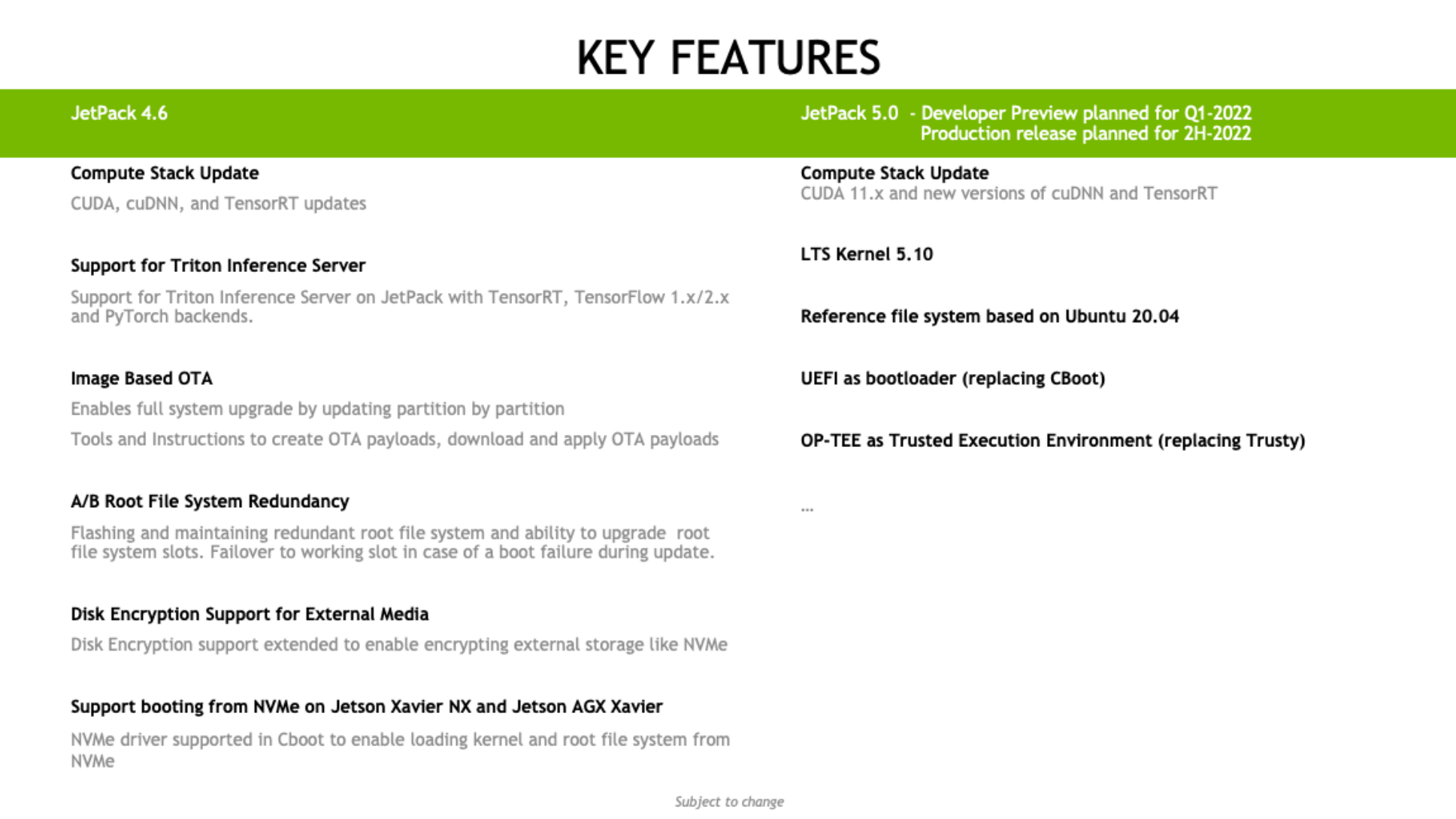Expand A/B Root File System Redundancy section
Viewport: 1456px width, 819px height.
coord(210,501)
